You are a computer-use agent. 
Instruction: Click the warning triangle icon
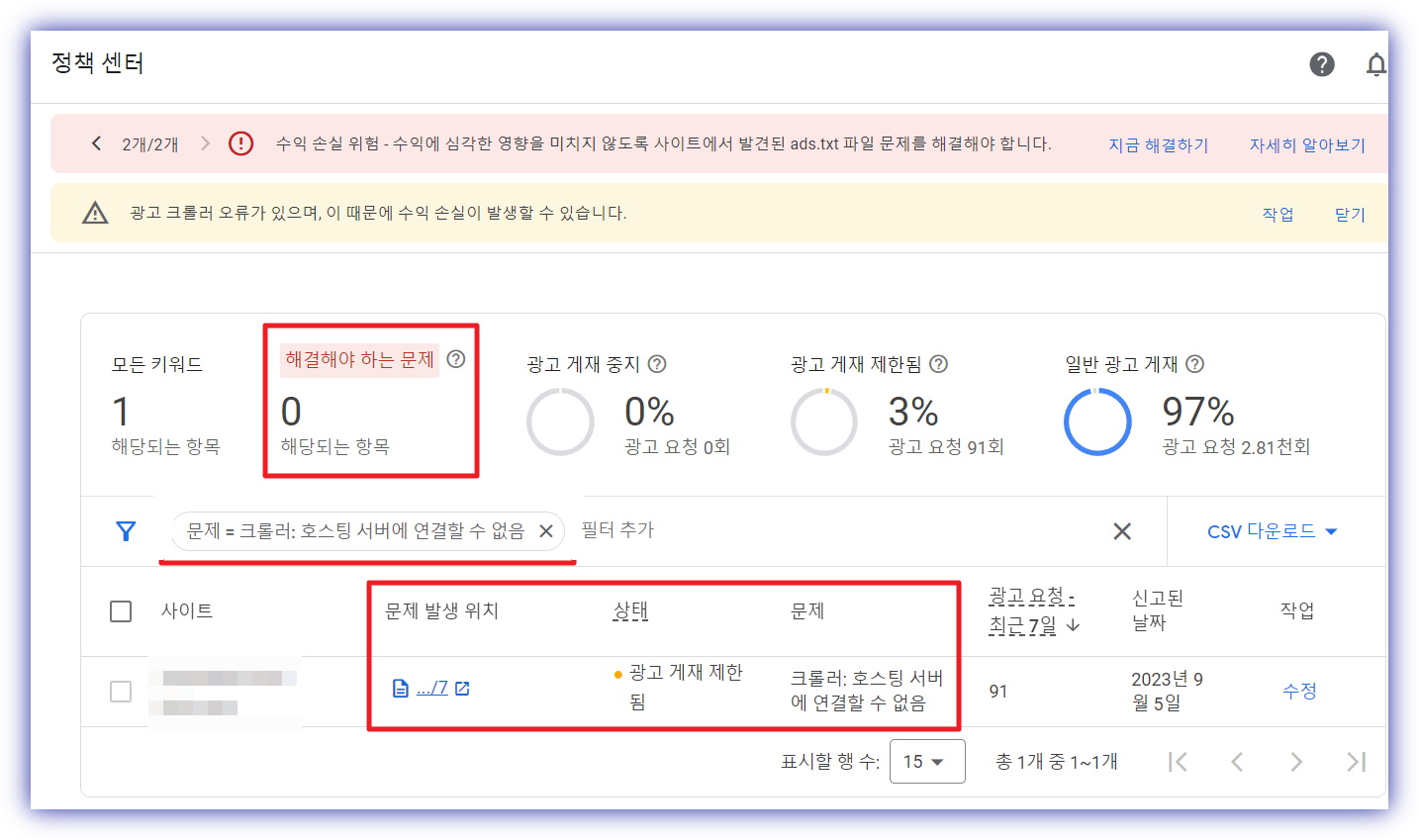[x=94, y=212]
